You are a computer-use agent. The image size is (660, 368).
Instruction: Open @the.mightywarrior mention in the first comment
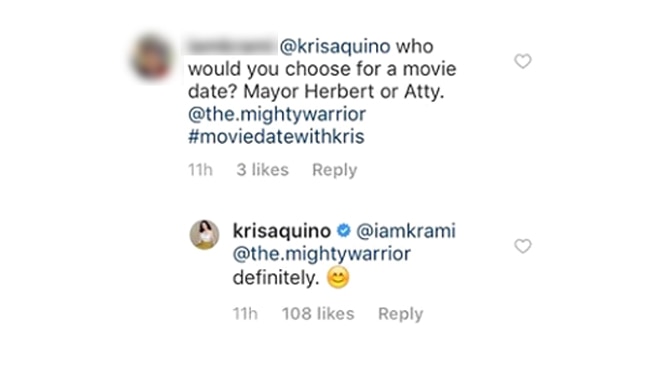coord(277,115)
